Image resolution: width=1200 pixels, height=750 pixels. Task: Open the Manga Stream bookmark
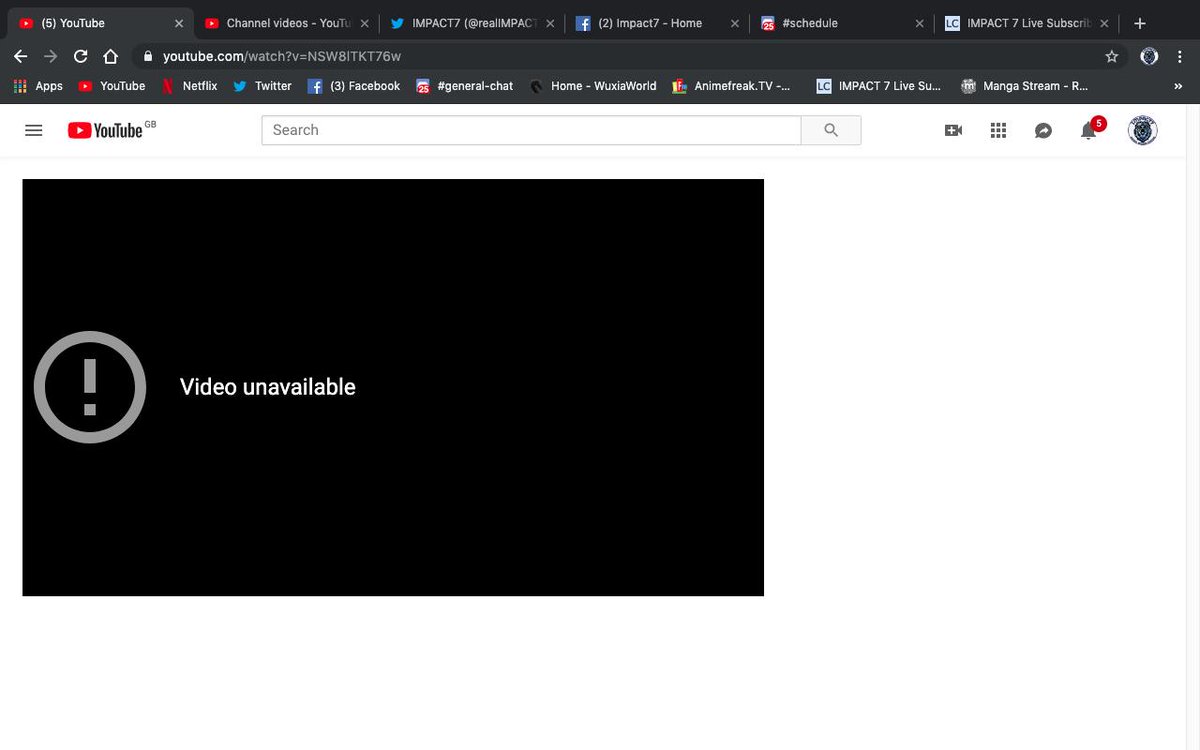pyautogui.click(x=1025, y=86)
